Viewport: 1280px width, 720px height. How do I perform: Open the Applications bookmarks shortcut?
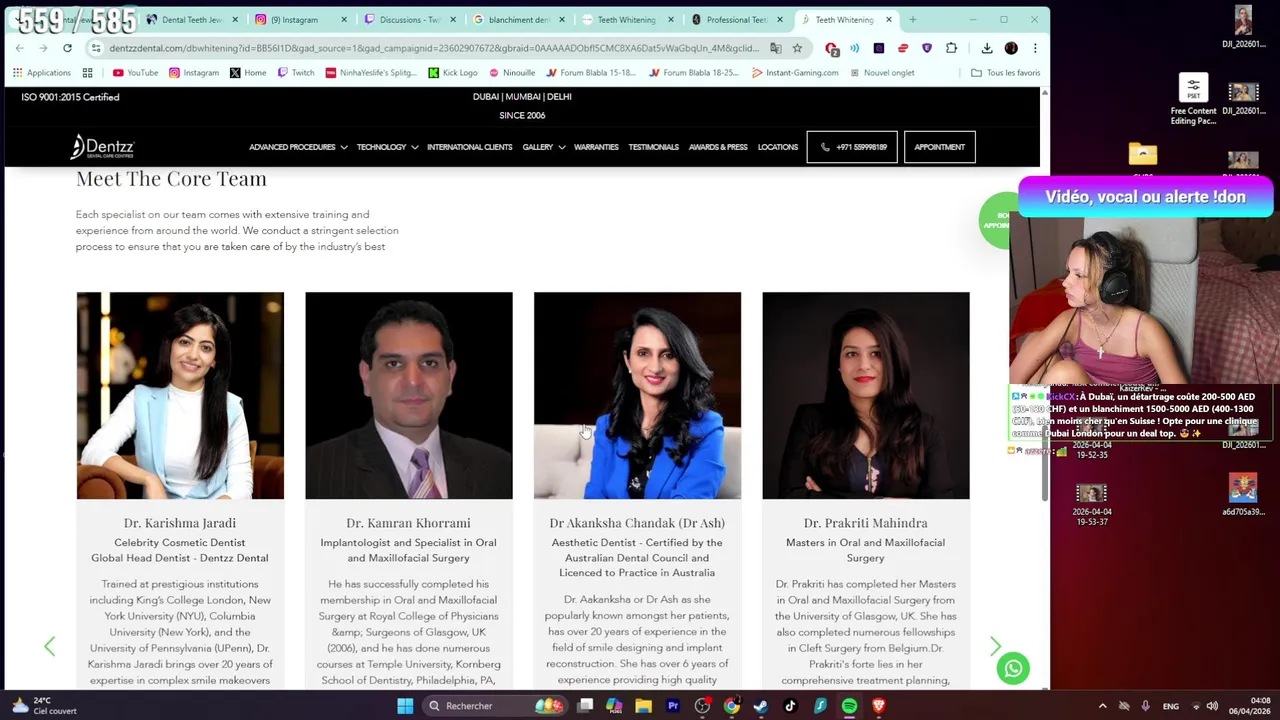click(x=42, y=73)
